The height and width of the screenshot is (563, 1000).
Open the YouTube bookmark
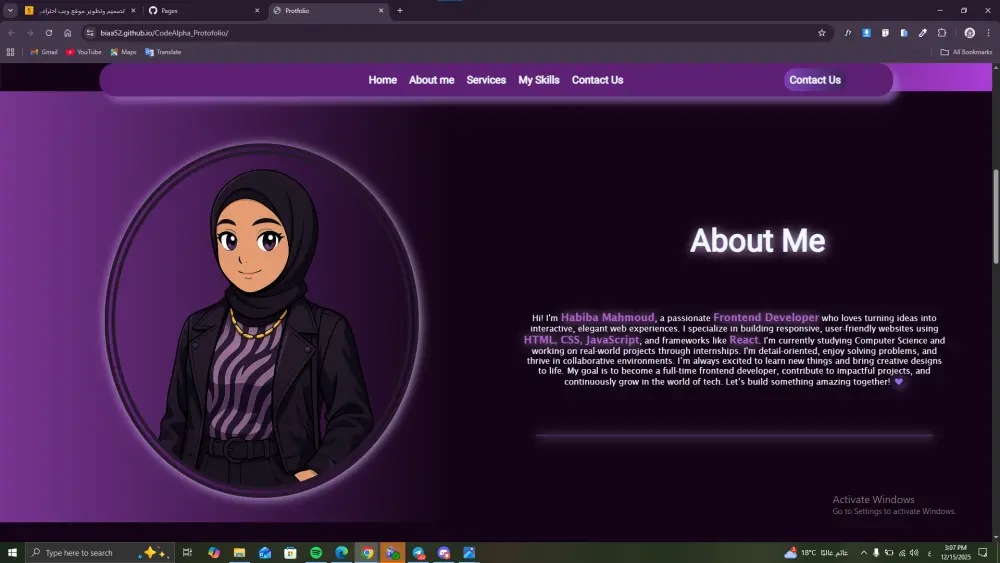84,52
